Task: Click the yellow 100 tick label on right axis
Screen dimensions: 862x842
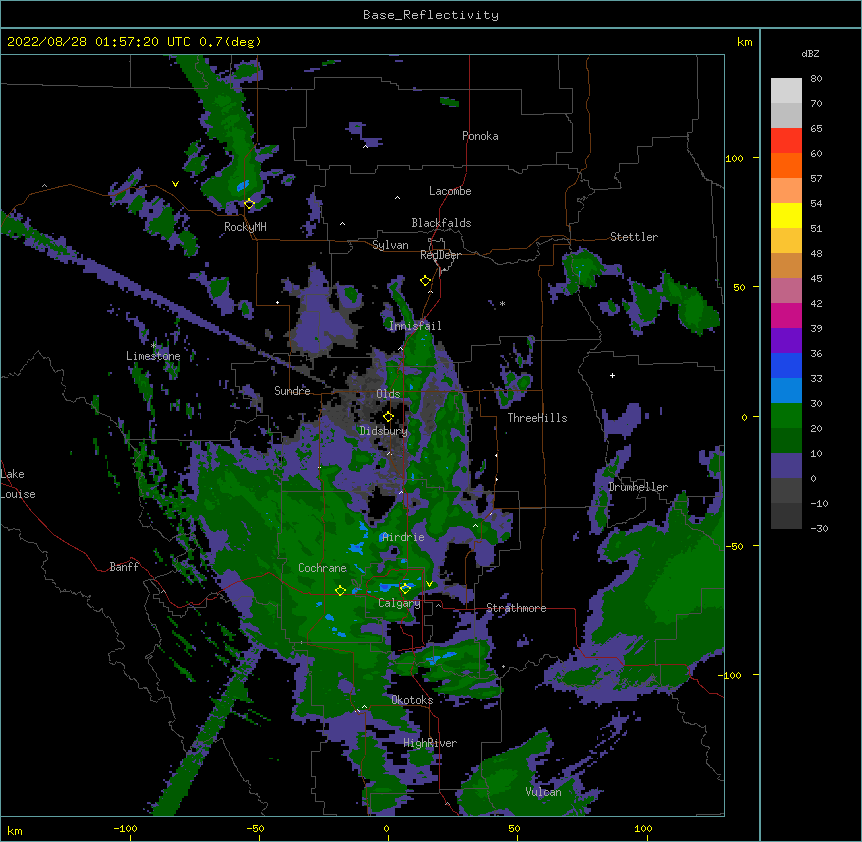Action: [x=734, y=158]
